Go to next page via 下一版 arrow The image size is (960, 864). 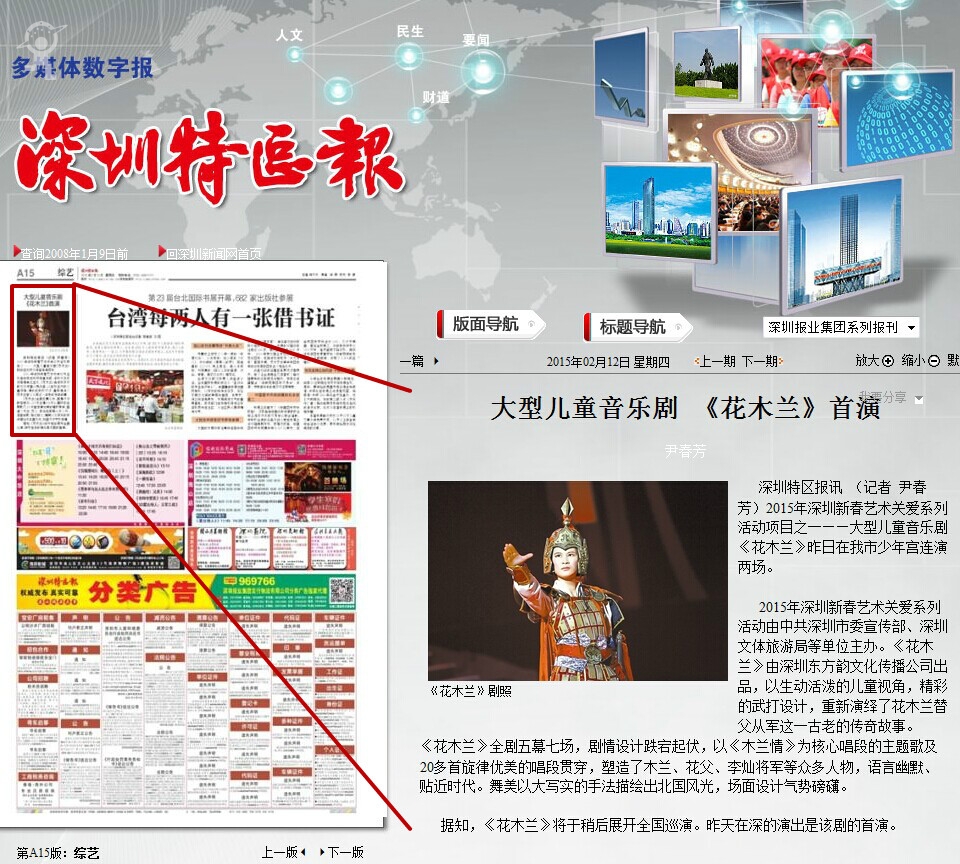tap(322, 852)
